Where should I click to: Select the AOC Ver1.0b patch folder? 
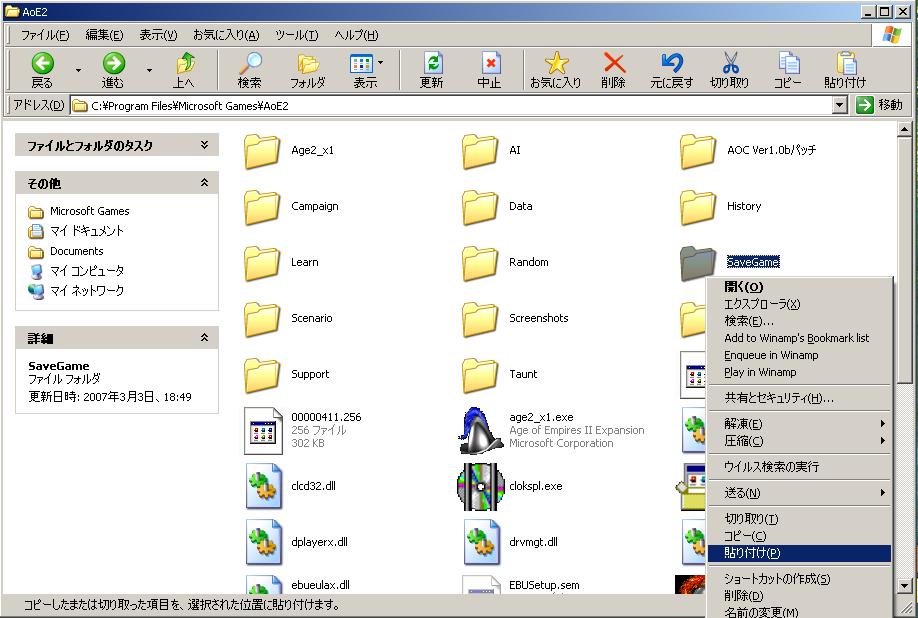coord(697,151)
